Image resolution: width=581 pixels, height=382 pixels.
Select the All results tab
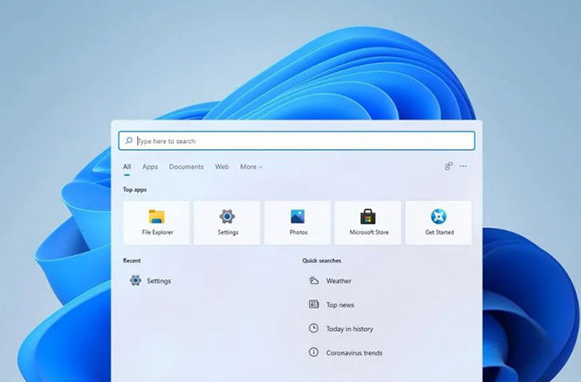pos(127,167)
